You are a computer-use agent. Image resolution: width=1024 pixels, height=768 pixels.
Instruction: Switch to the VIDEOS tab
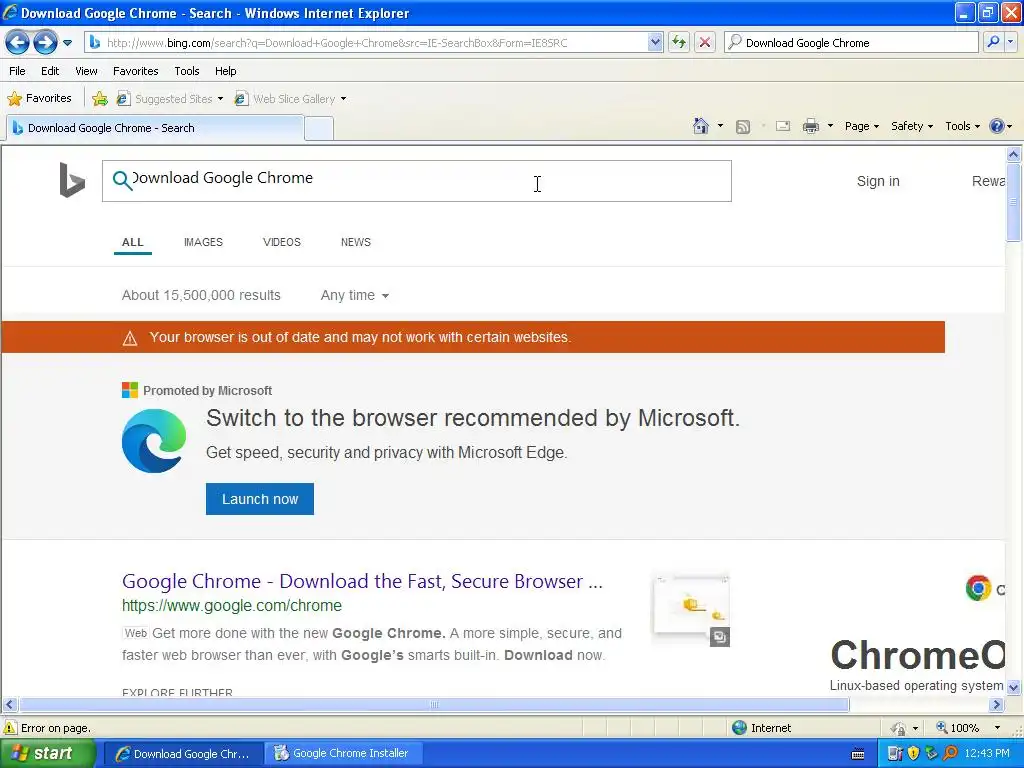[x=281, y=242]
